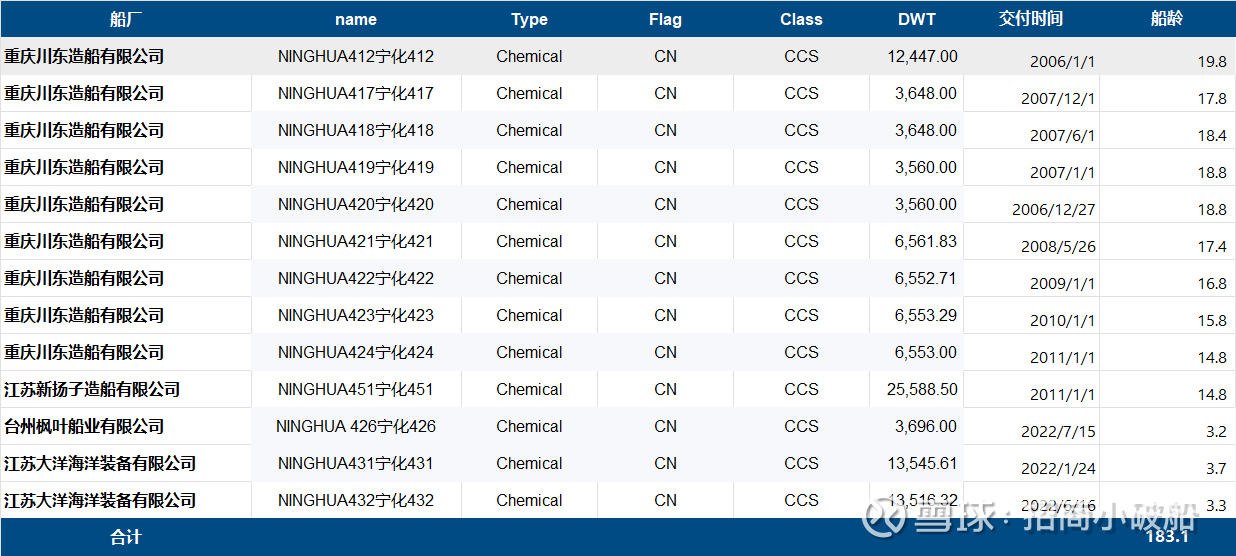This screenshot has height=556, width=1236.
Task: Click the NINGHUA451宁化451 name cell
Action: pos(356,390)
